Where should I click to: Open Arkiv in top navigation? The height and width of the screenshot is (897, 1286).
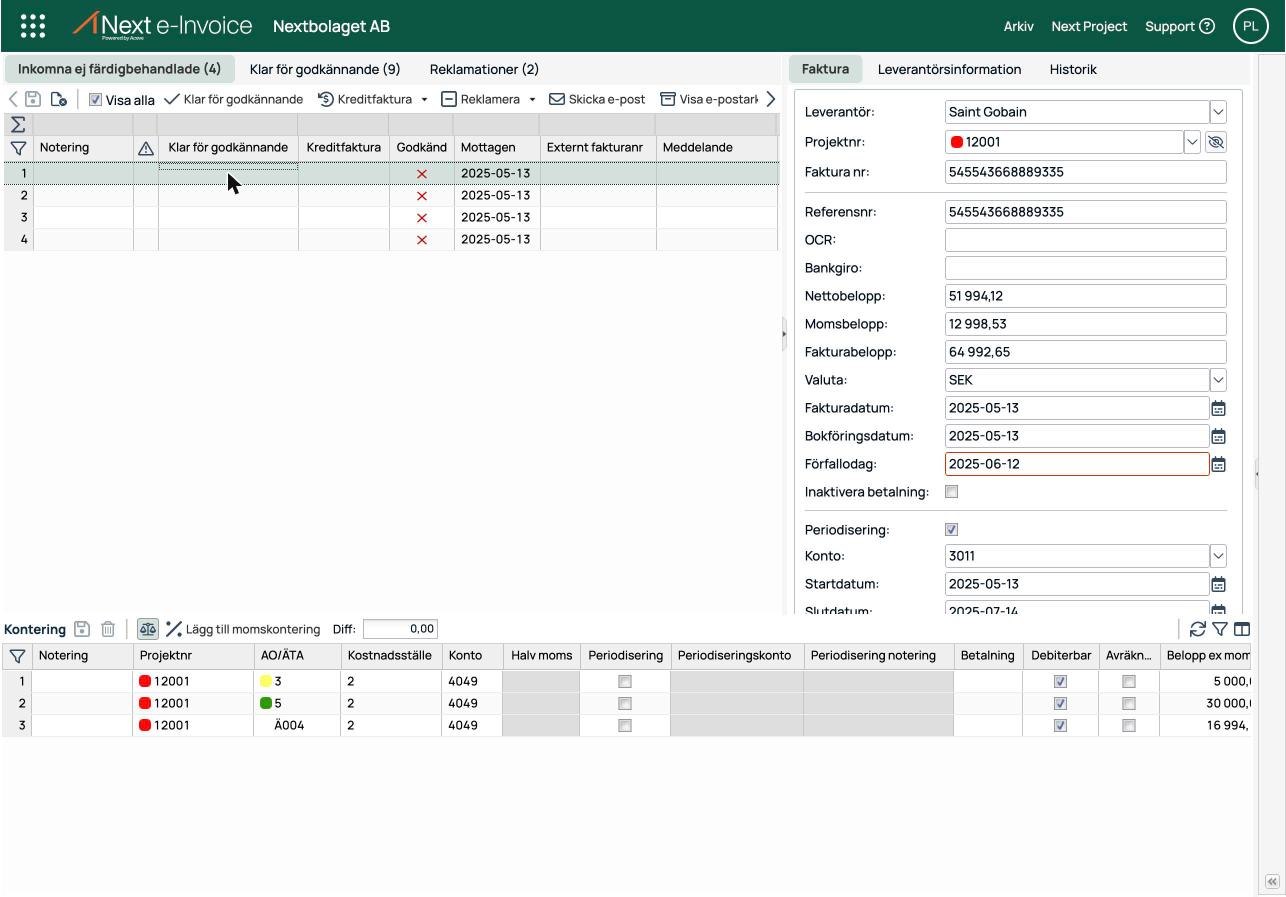coord(1018,26)
